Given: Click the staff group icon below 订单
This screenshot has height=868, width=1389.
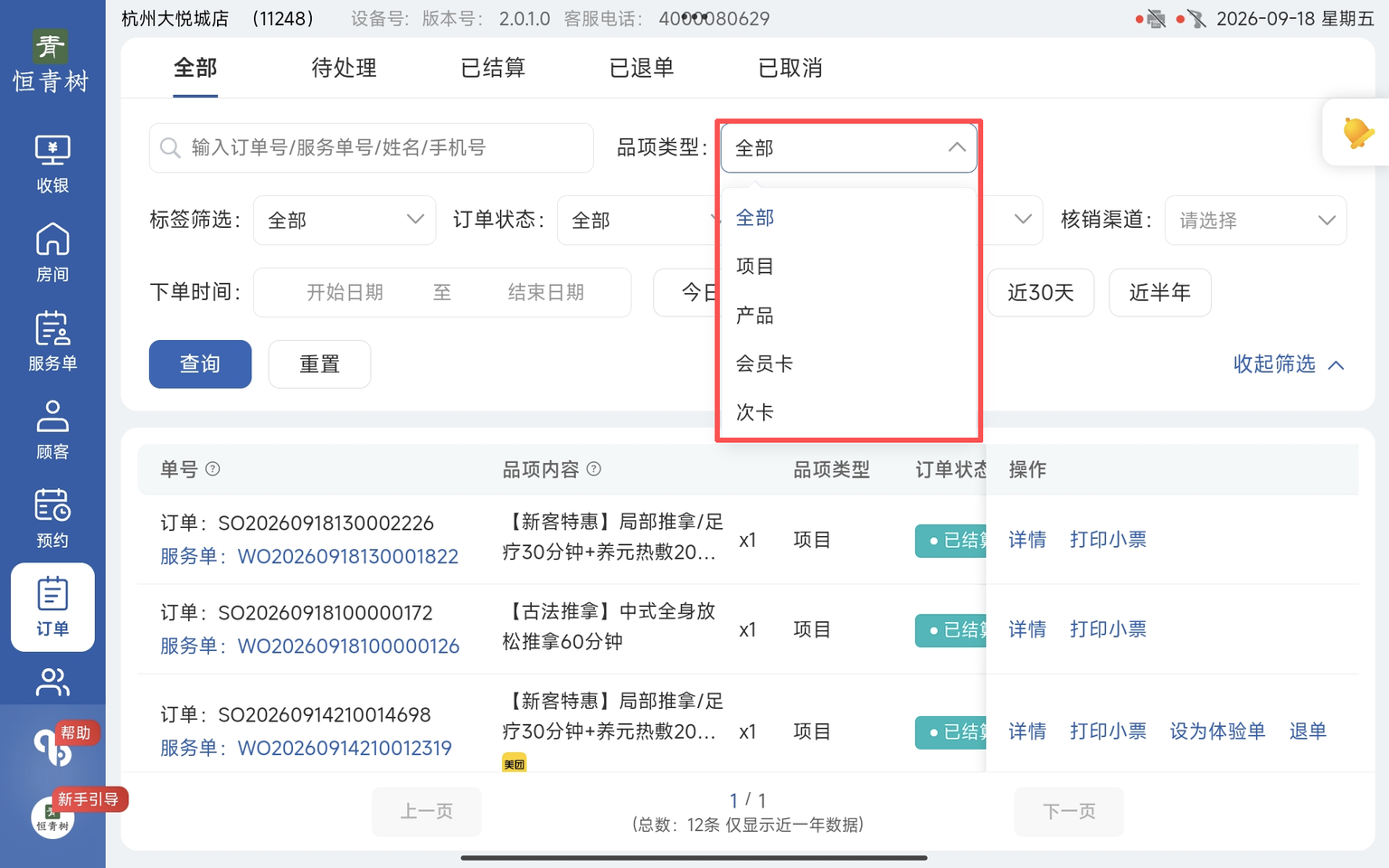Looking at the screenshot, I should pyautogui.click(x=52, y=683).
